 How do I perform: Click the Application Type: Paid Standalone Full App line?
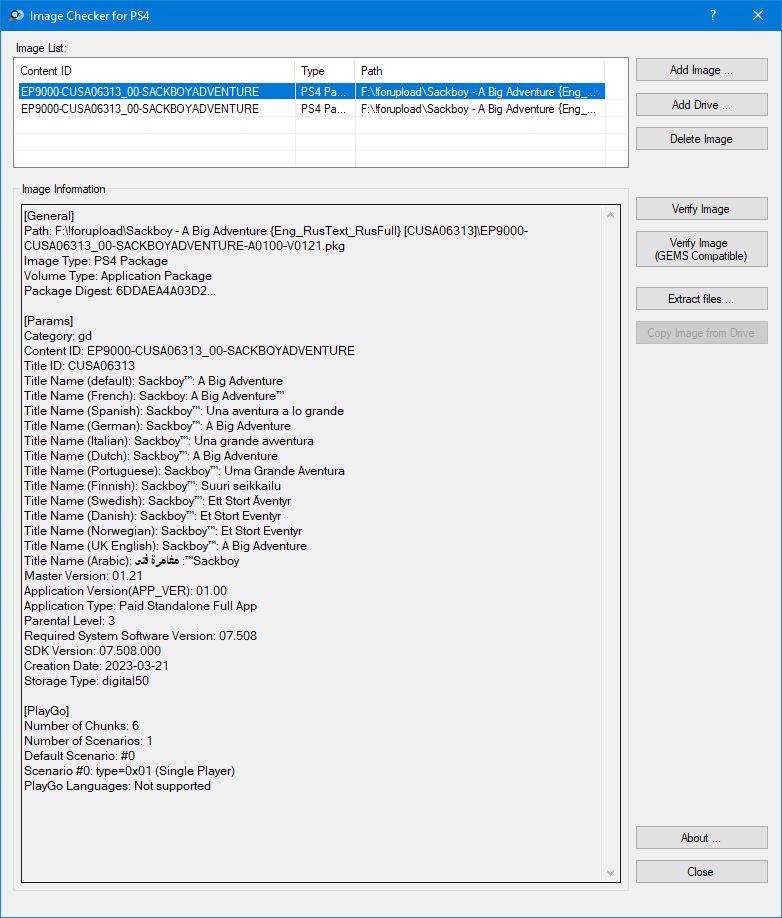coord(140,606)
